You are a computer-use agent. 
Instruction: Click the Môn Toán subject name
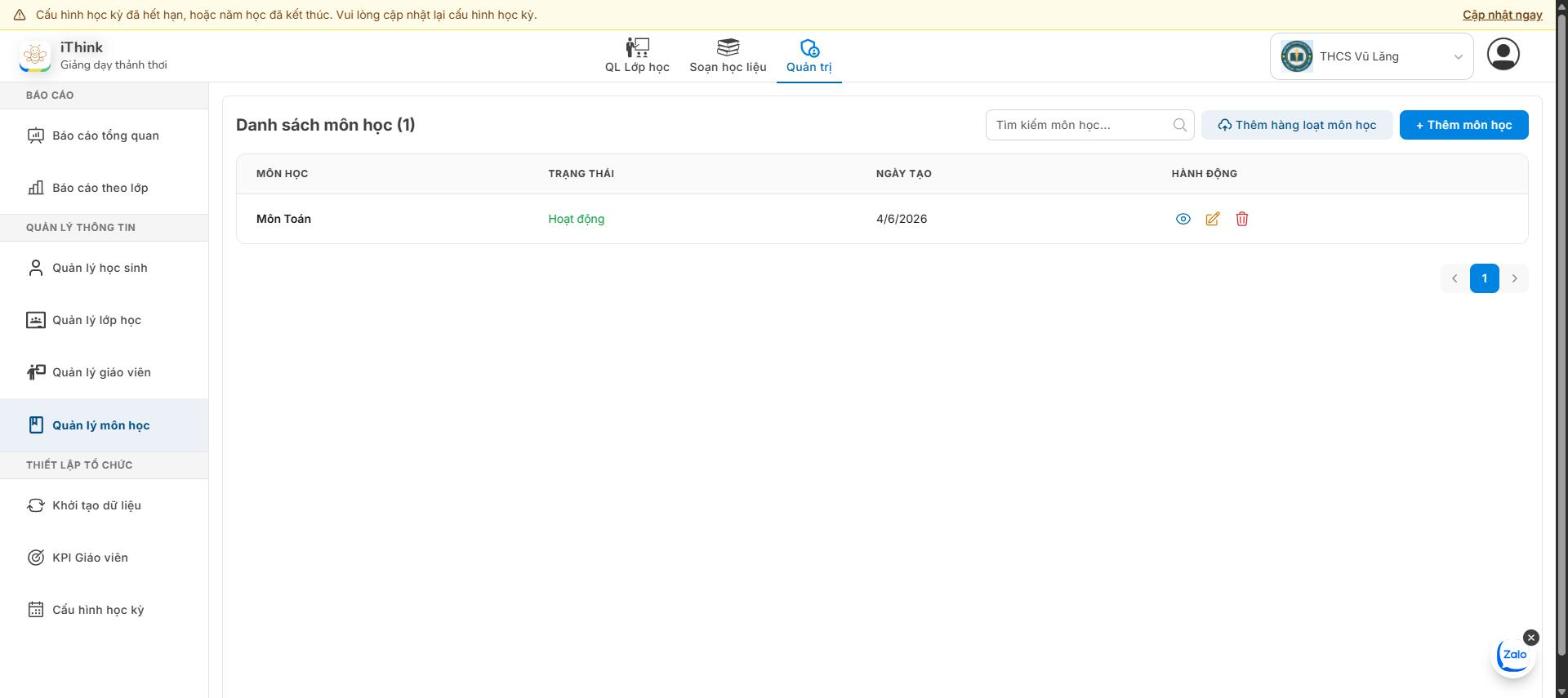click(283, 219)
